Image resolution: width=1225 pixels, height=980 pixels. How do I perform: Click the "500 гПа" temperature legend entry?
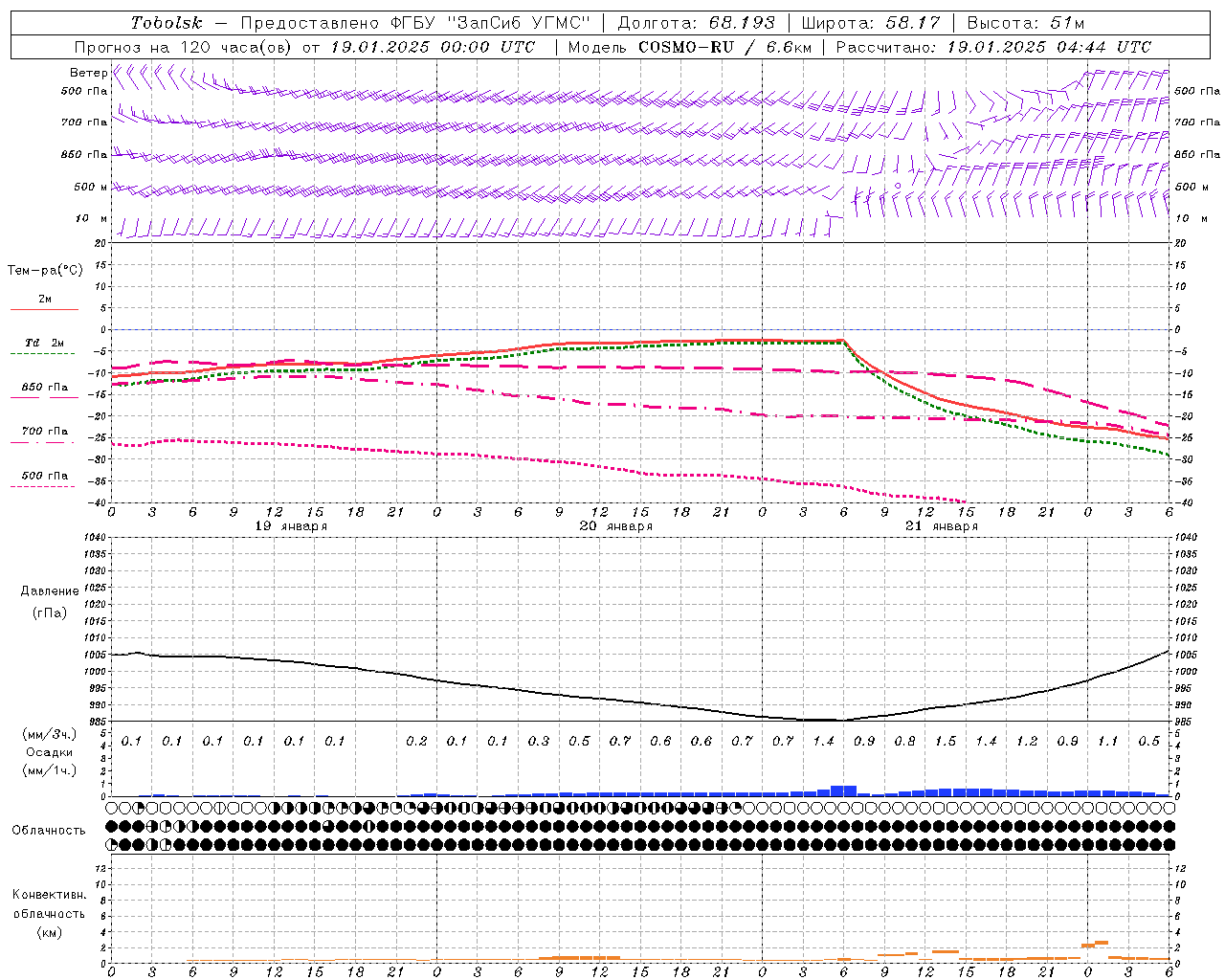(44, 476)
